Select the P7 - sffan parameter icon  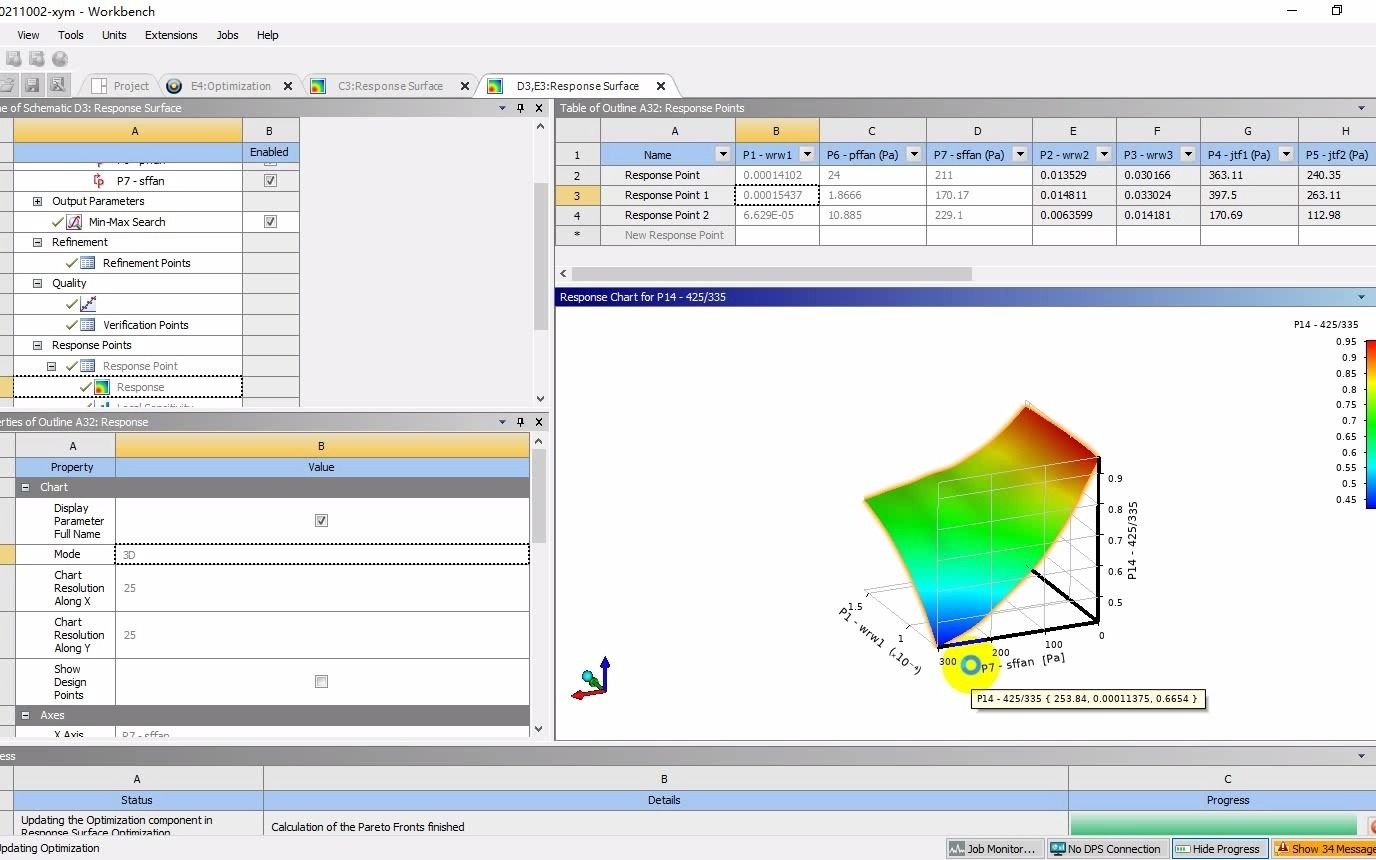[98, 181]
